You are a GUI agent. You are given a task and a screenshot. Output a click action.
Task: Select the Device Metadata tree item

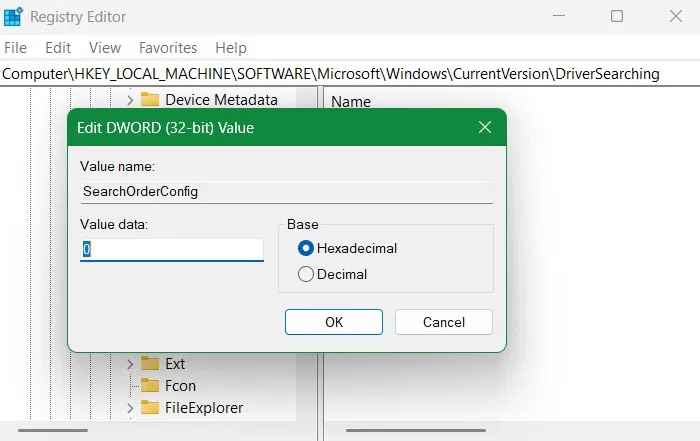[221, 100]
